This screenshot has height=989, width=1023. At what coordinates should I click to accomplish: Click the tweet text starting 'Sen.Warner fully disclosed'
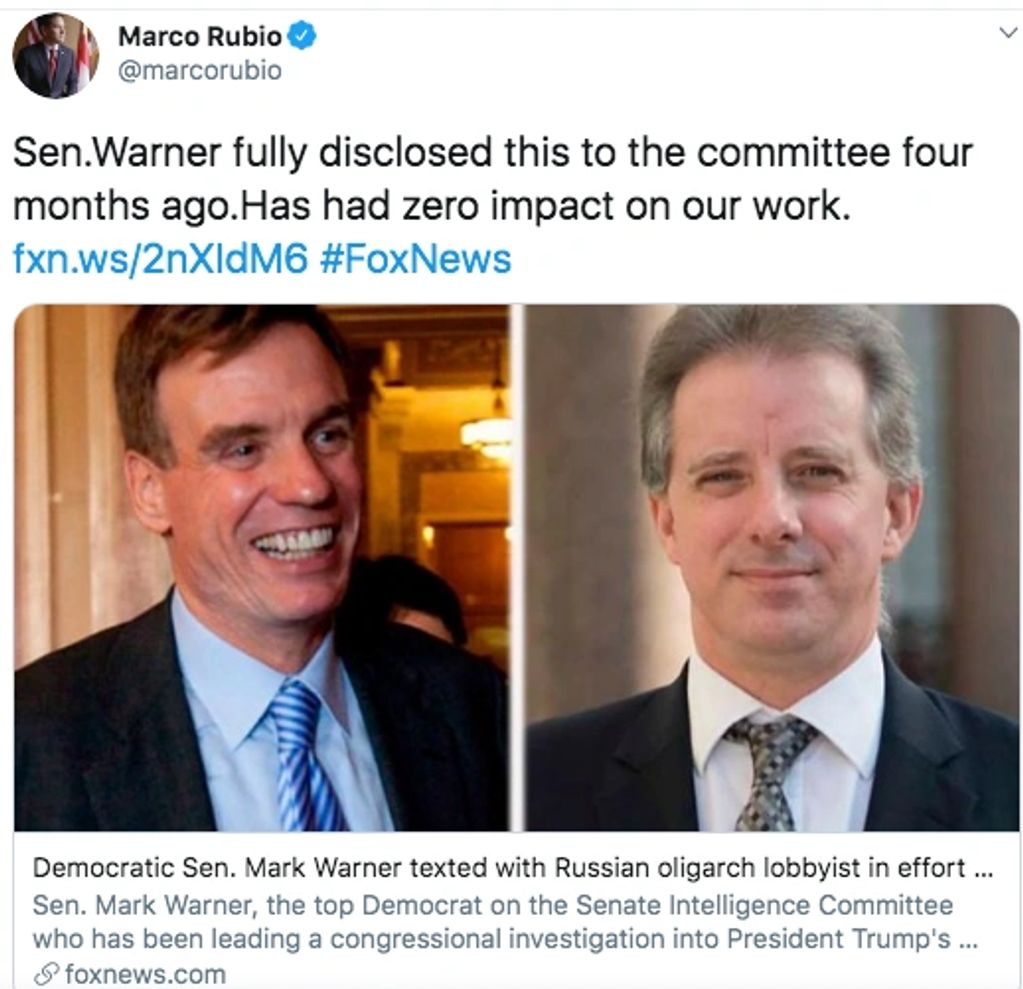pos(493,153)
